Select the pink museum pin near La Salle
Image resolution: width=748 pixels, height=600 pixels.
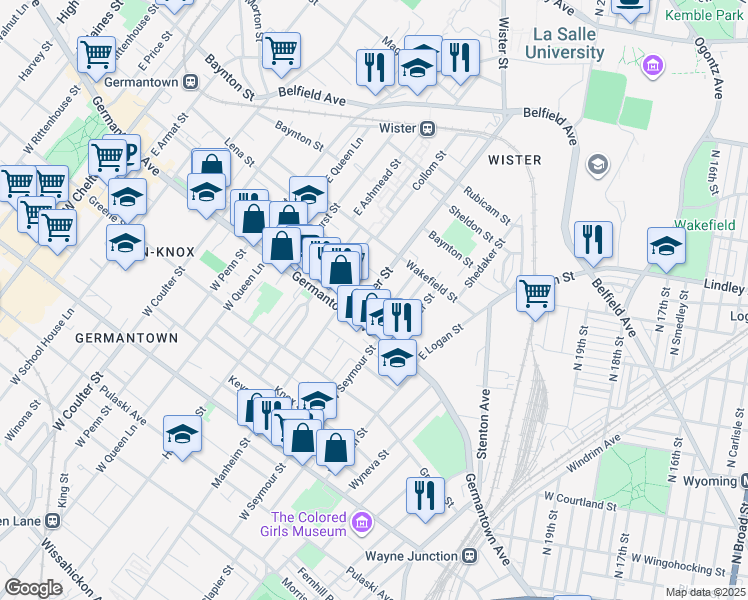click(654, 67)
